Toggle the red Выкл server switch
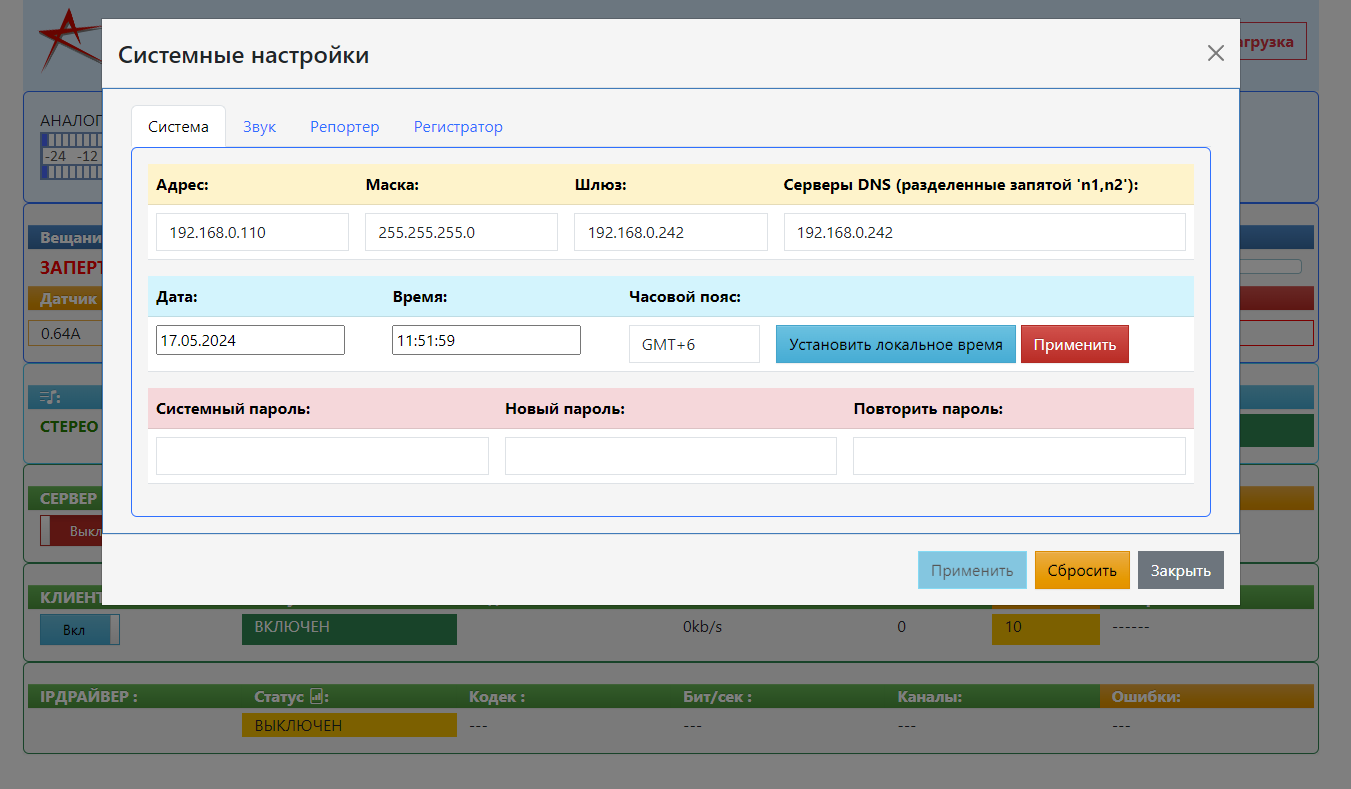Image resolution: width=1351 pixels, height=789 pixels. 70,531
